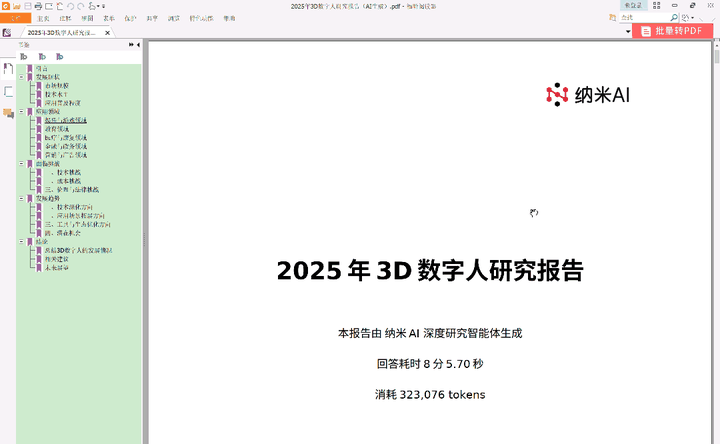
Task: Click the Open file folder icon
Action: [17, 6]
